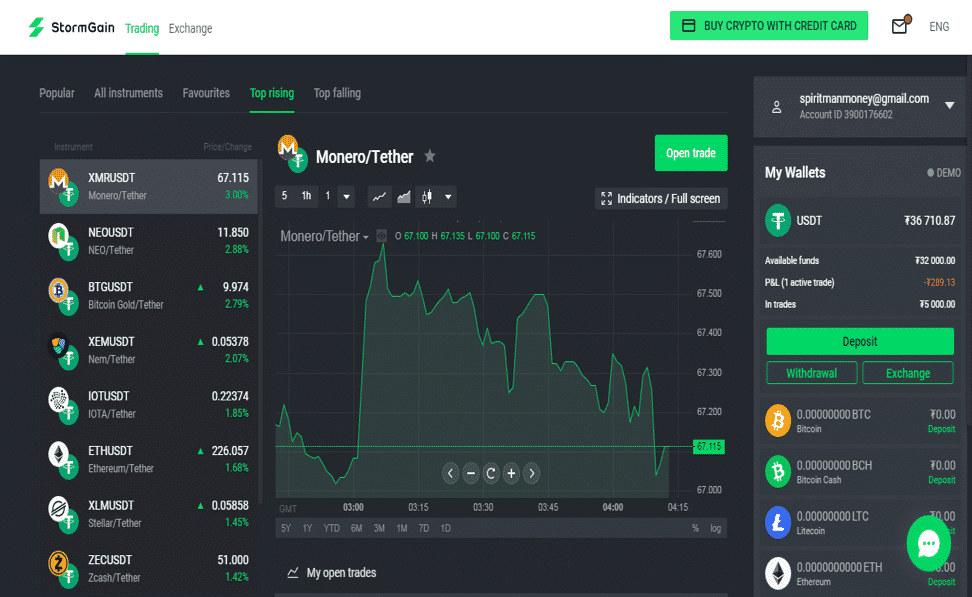
Task: Select the XMRUSDT instrument row
Action: coord(149,186)
